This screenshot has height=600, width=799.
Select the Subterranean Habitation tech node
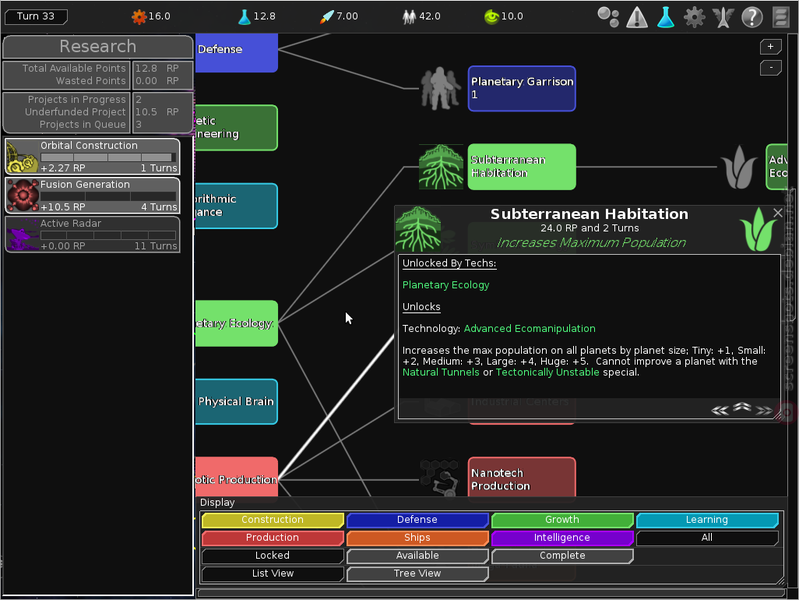coord(522,167)
